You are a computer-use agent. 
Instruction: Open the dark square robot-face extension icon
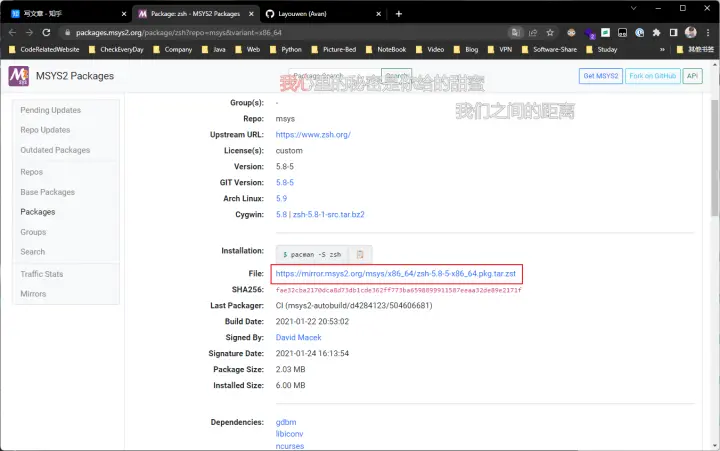pyautogui.click(x=623, y=33)
